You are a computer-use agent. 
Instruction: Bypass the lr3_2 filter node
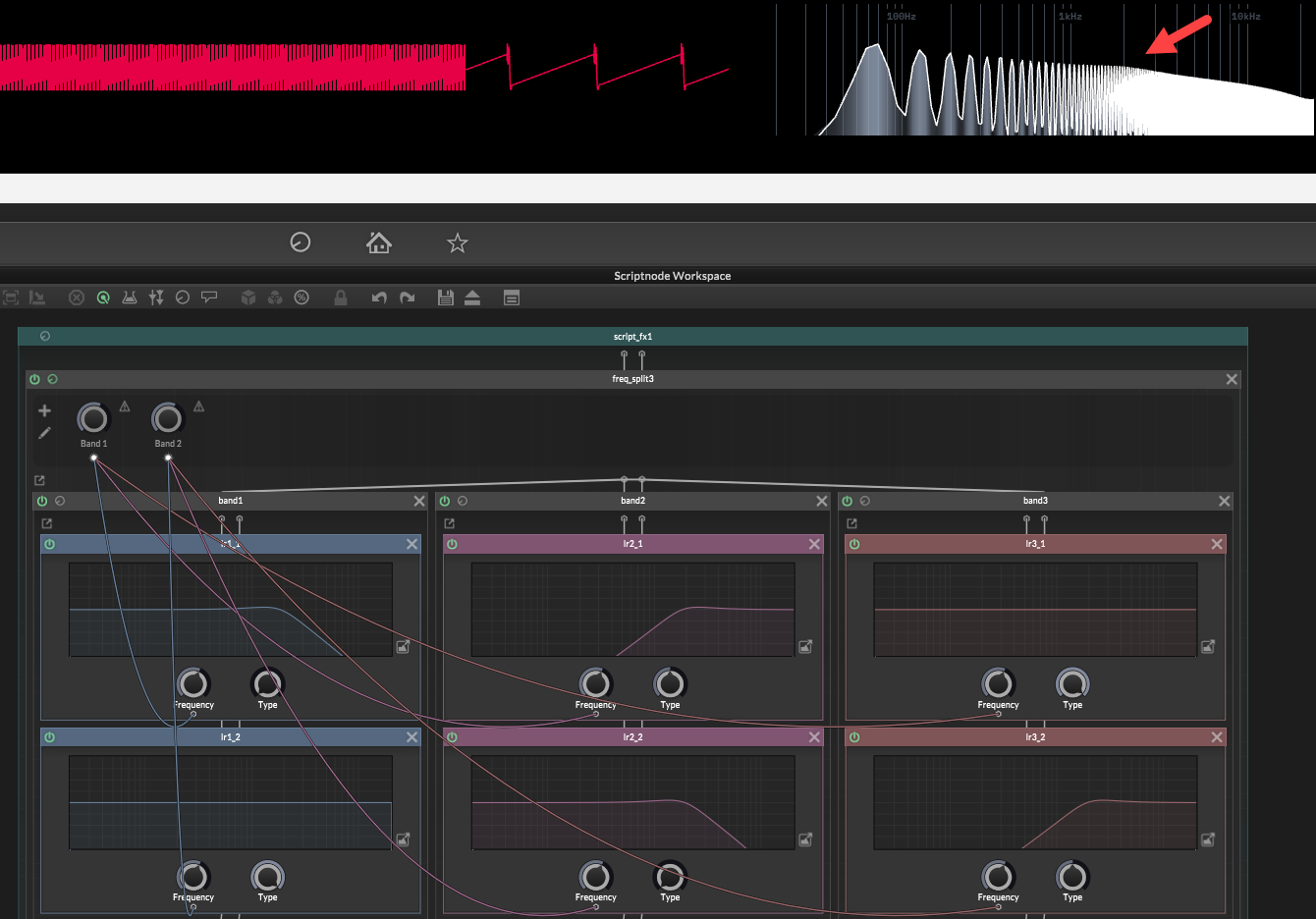[854, 736]
